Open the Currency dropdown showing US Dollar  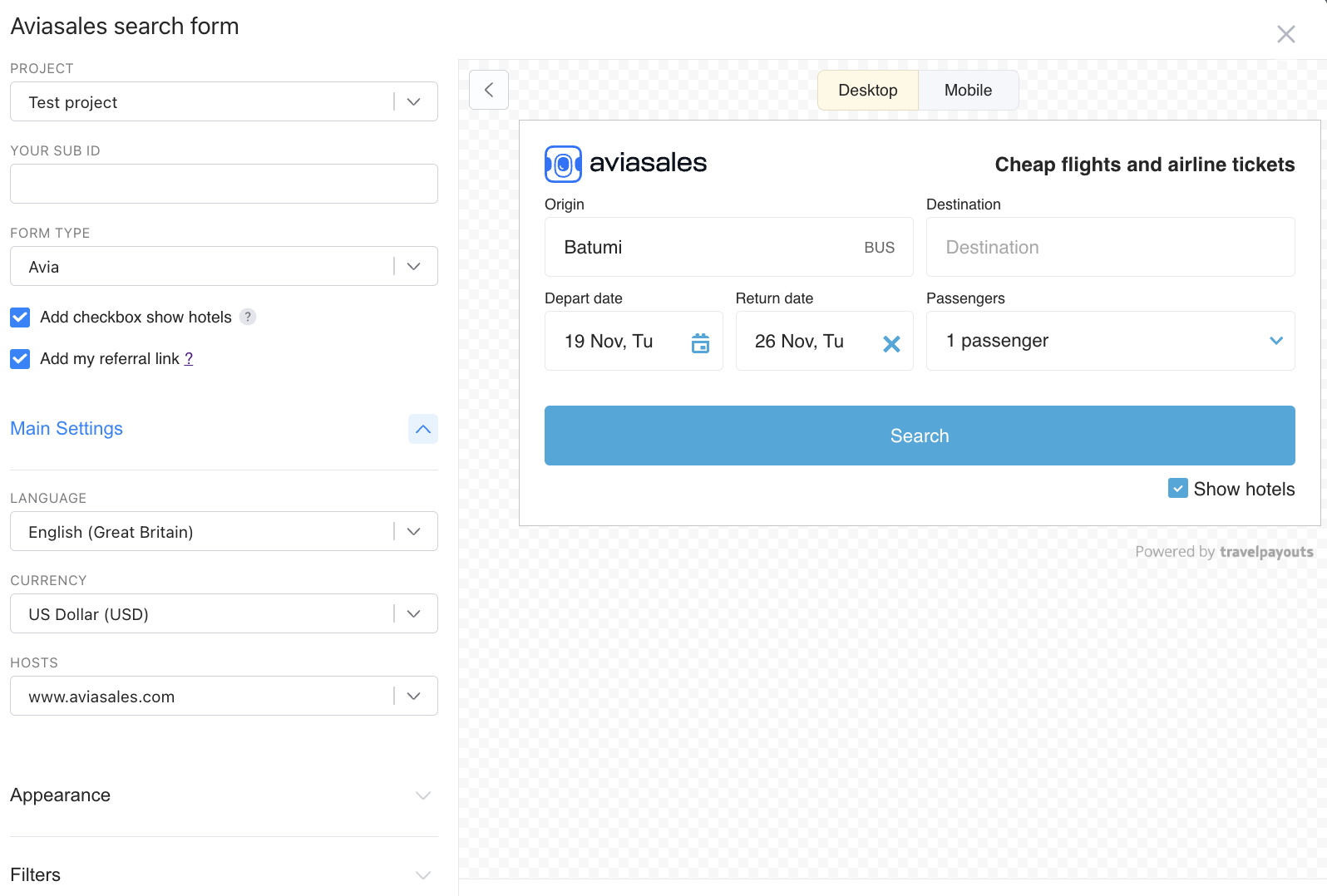point(224,613)
